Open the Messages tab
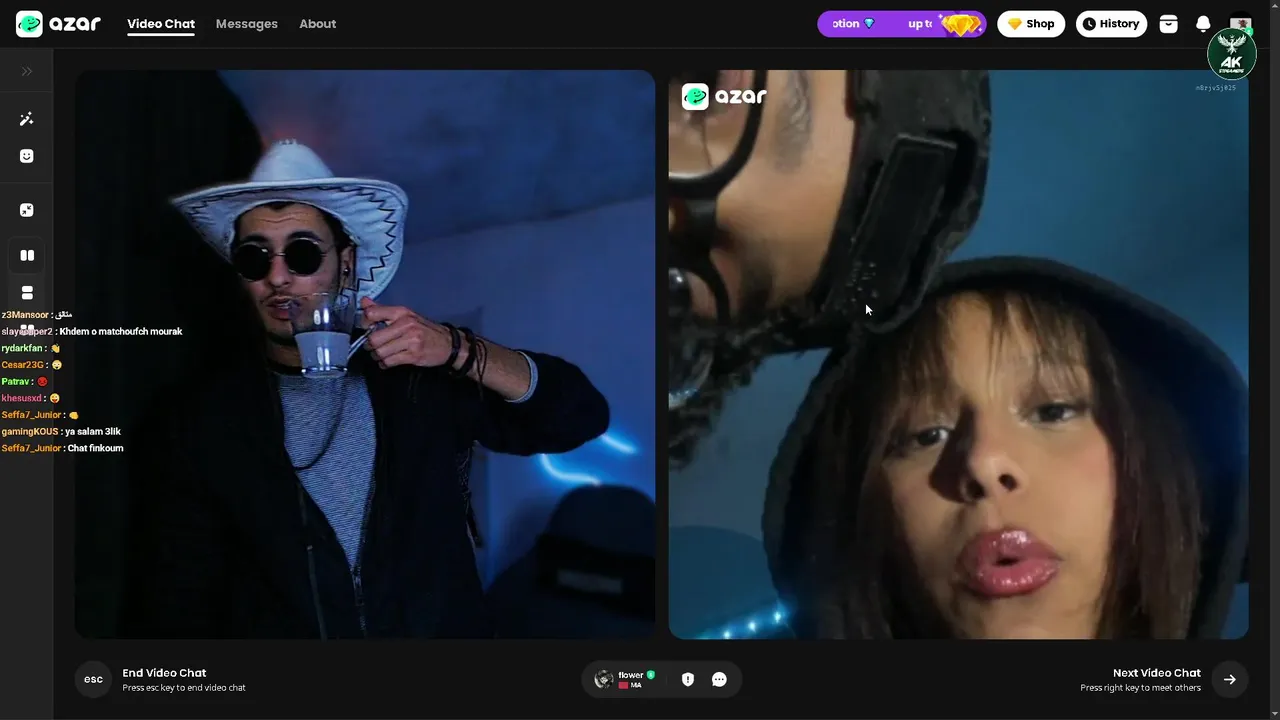The image size is (1280, 720). (247, 24)
